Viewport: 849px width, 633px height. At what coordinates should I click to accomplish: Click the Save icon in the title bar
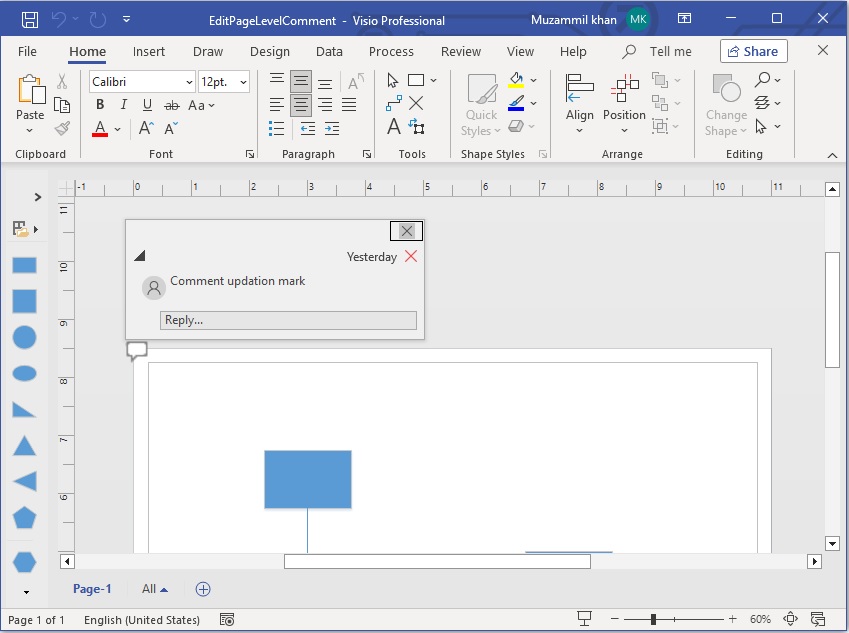[x=30, y=20]
